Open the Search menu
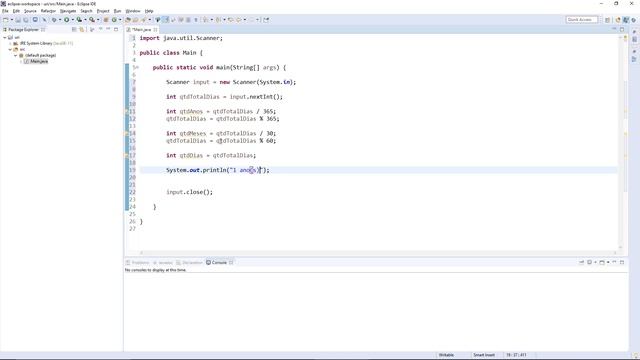640x360 pixels. coord(86,11)
